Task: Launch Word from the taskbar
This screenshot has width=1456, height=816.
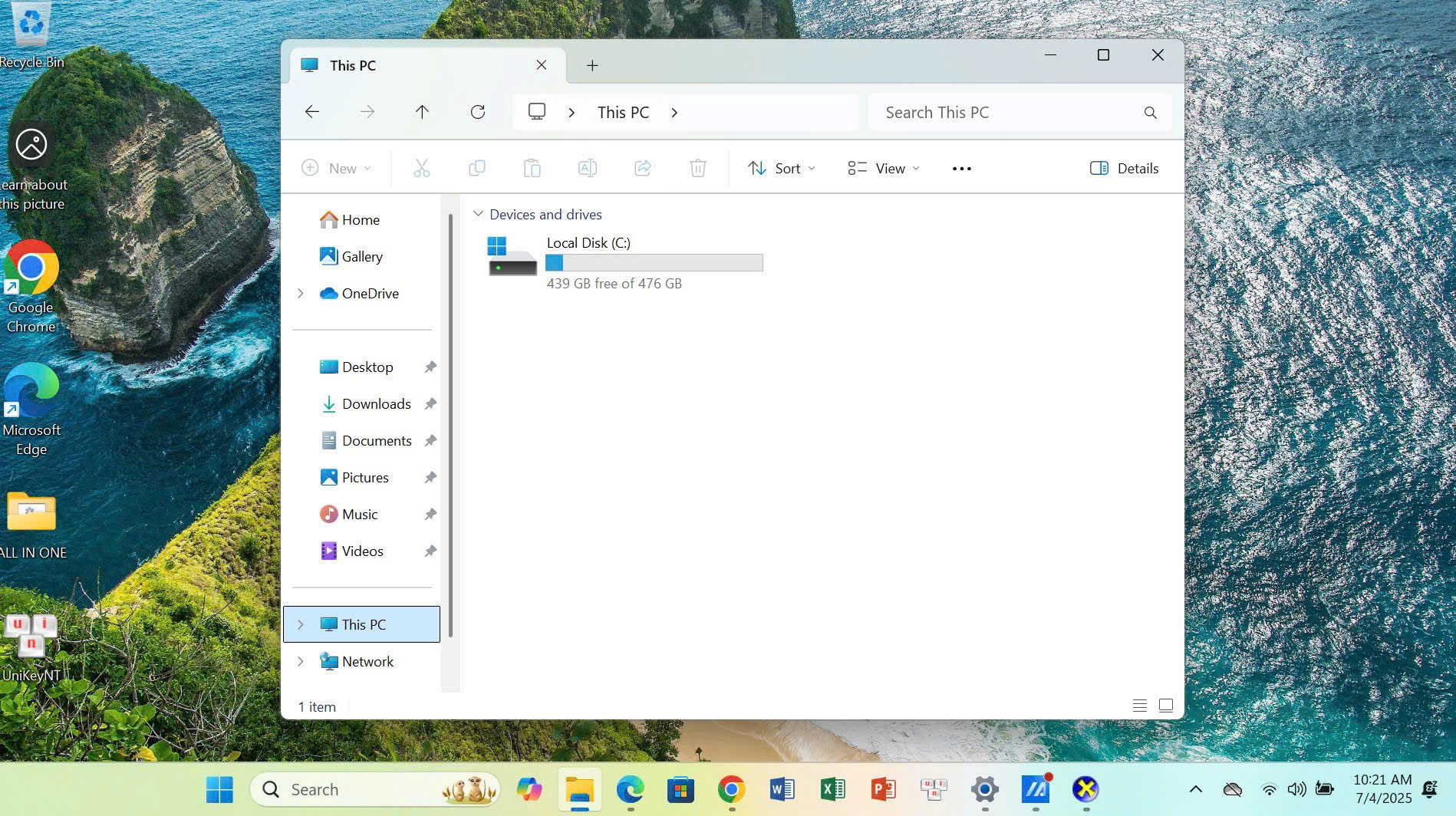Action: click(782, 789)
